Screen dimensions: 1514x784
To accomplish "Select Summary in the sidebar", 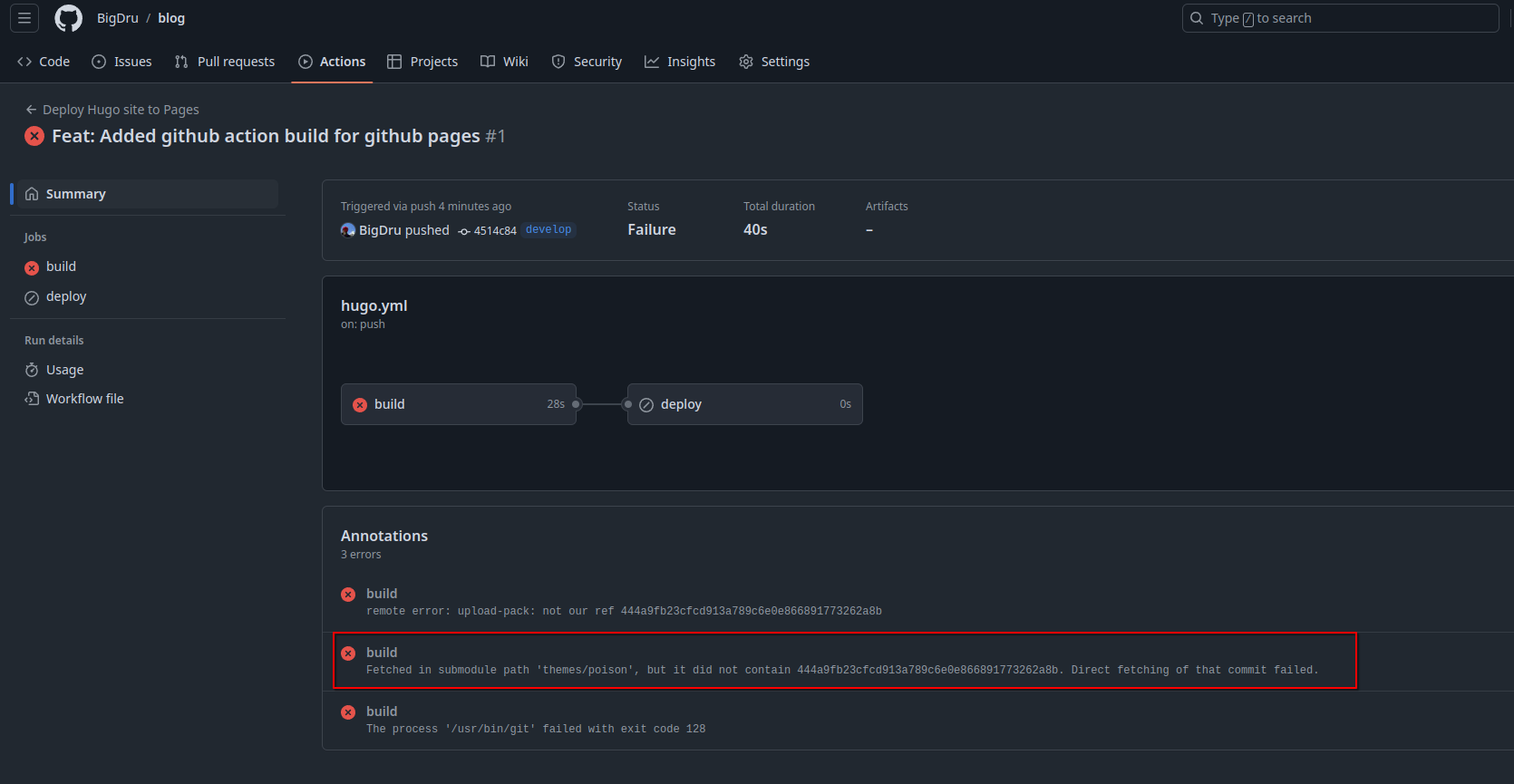I will pos(146,194).
